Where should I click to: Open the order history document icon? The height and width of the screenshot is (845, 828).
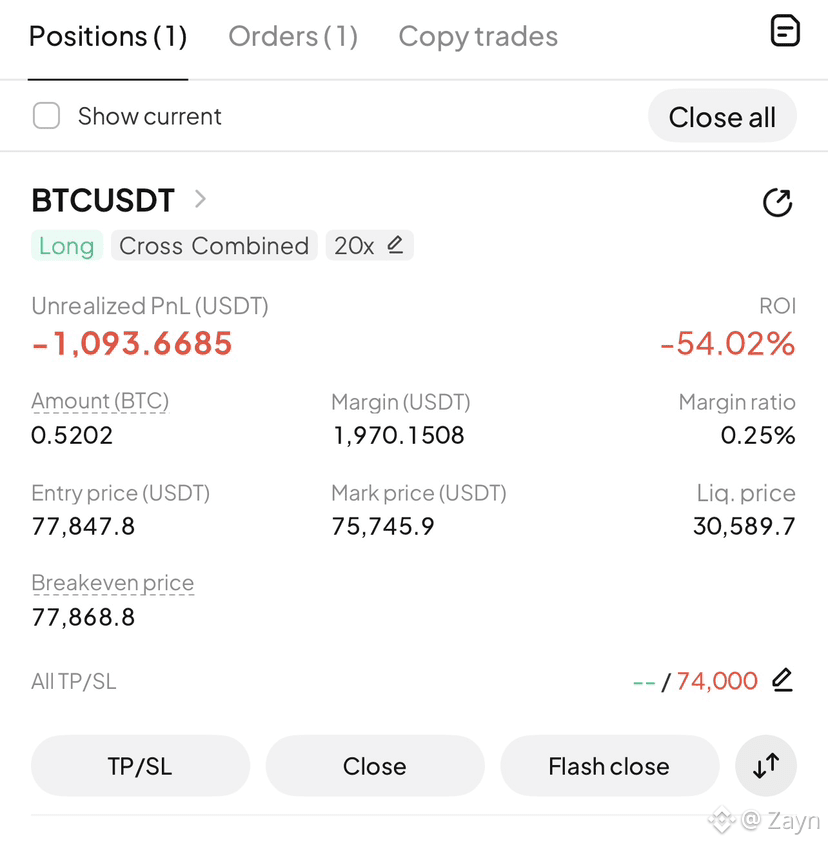785,31
